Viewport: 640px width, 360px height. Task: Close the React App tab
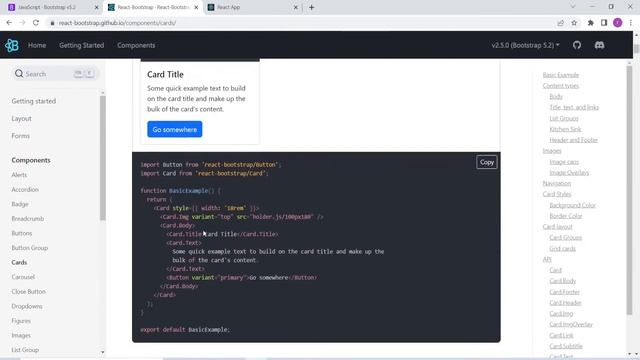point(296,7)
